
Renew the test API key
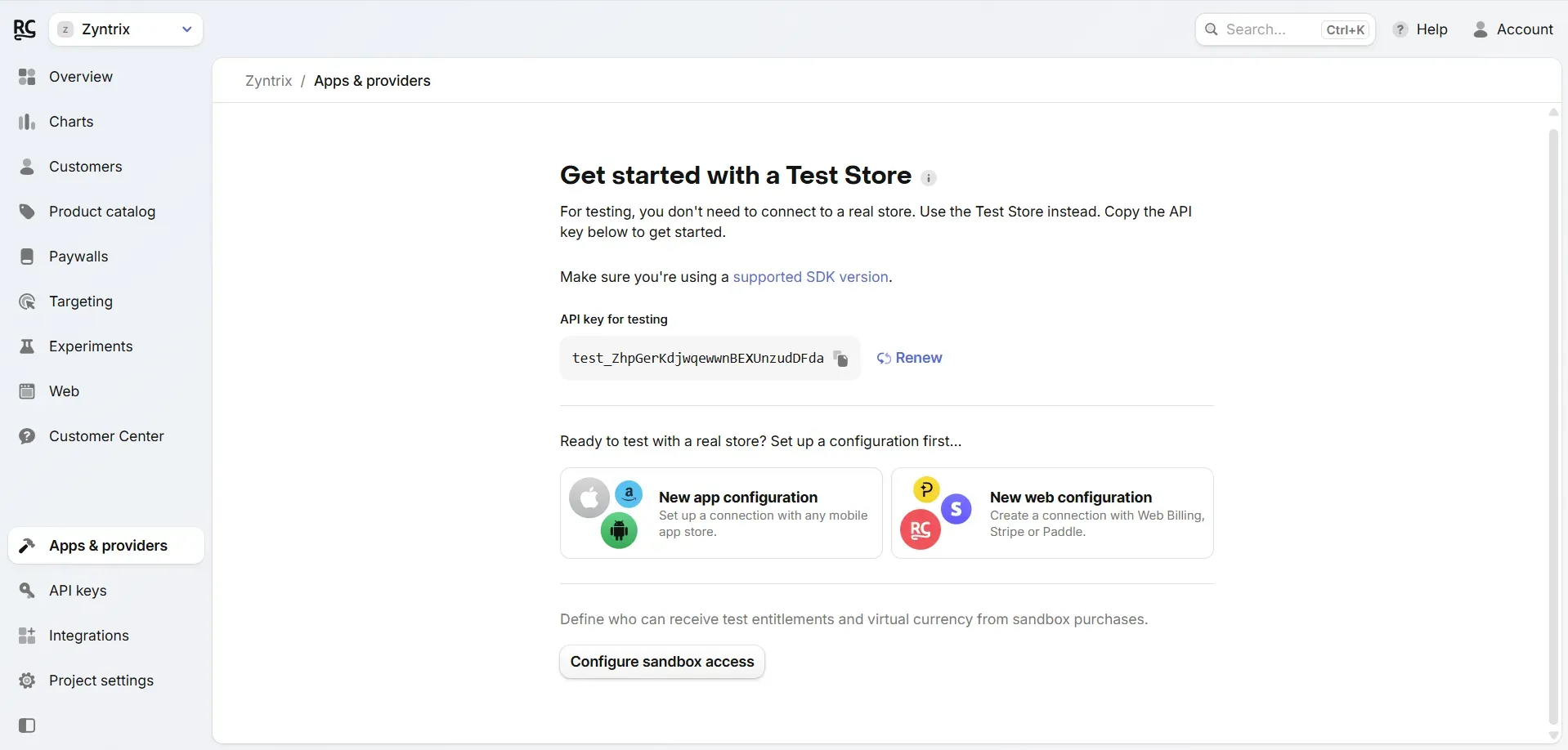click(909, 358)
